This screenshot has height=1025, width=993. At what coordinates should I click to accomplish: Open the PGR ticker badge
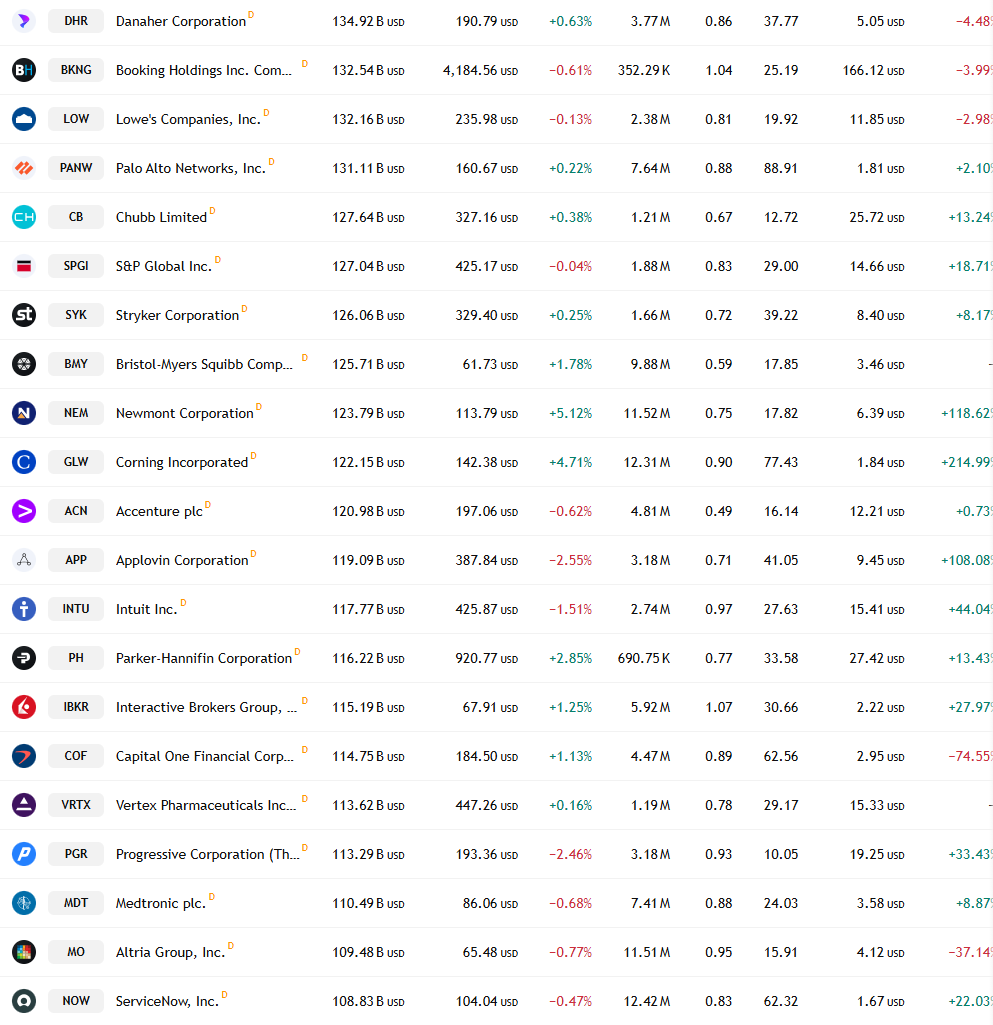(76, 854)
